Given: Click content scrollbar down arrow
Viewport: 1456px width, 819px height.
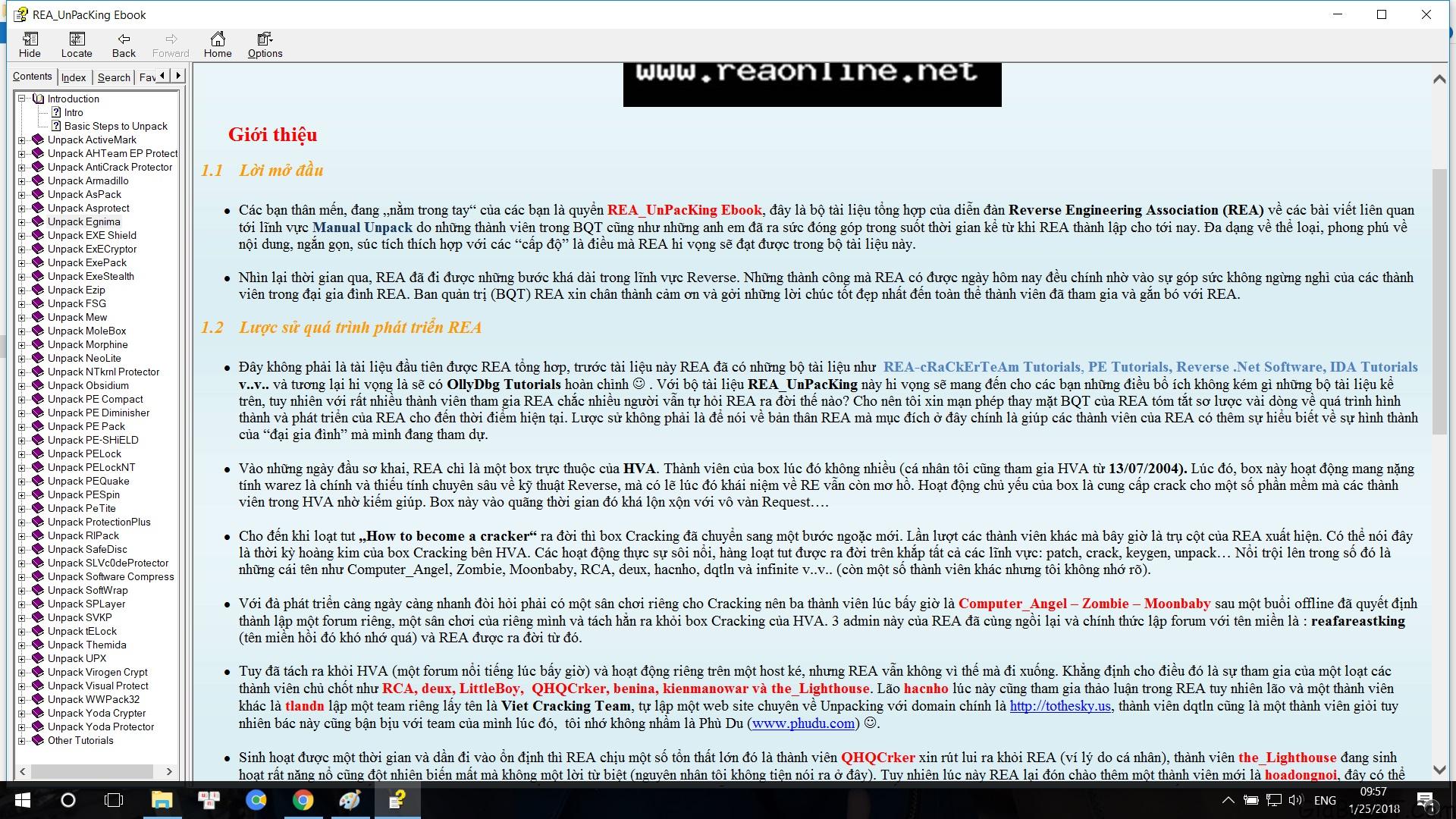Looking at the screenshot, I should pos(1439,770).
